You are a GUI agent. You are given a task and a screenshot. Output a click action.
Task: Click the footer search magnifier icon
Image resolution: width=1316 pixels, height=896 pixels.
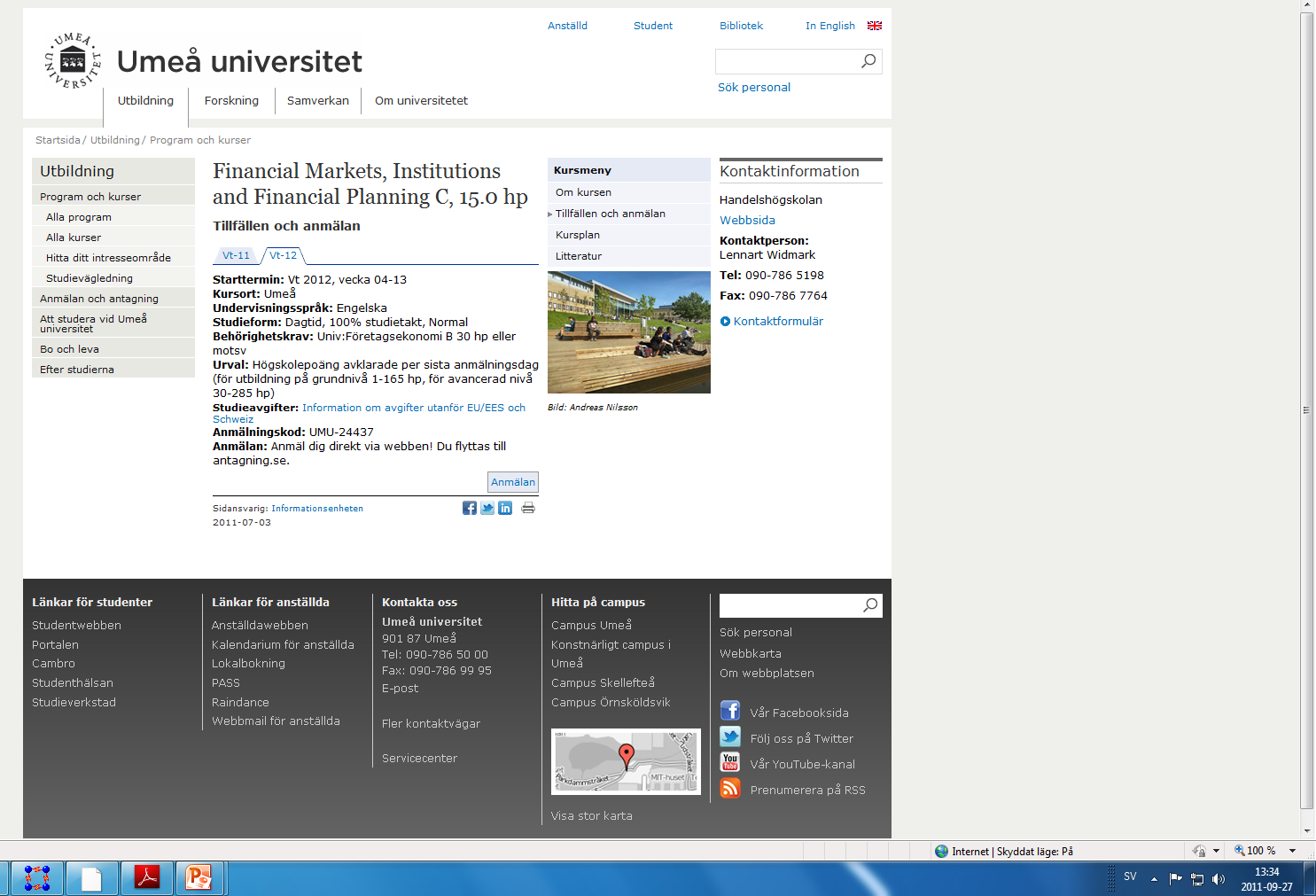[x=870, y=605]
